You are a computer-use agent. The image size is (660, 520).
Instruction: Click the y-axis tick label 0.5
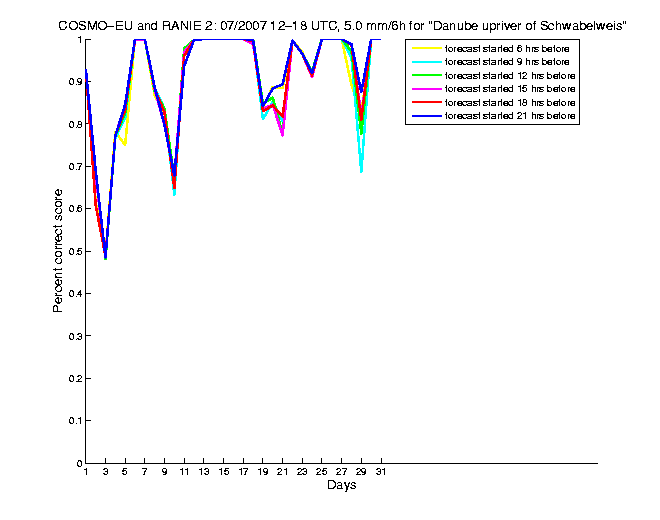pos(75,251)
